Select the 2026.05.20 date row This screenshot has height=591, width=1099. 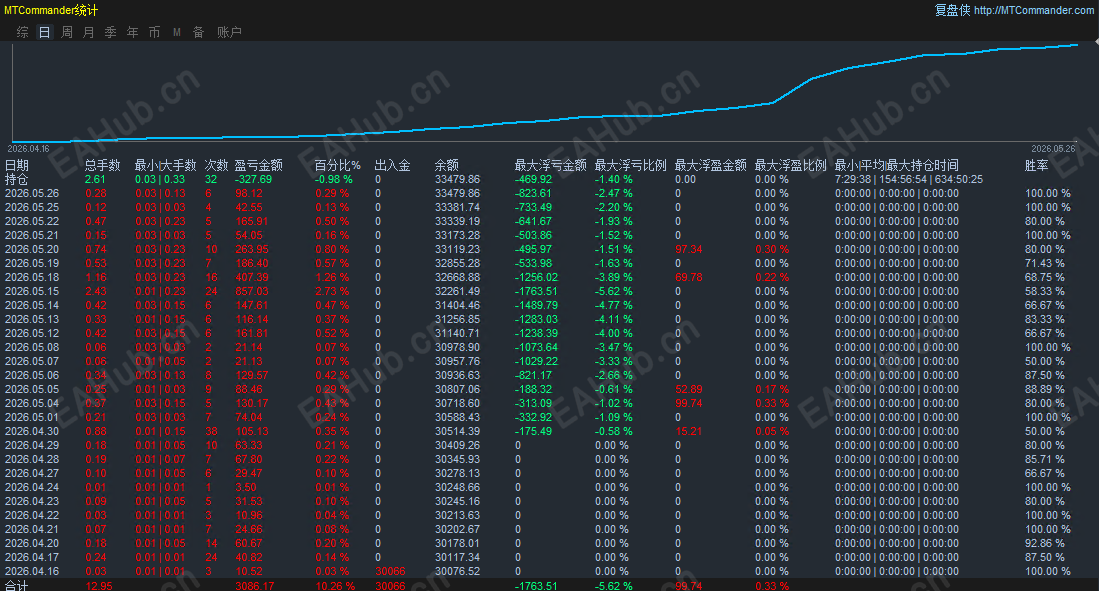coord(32,250)
